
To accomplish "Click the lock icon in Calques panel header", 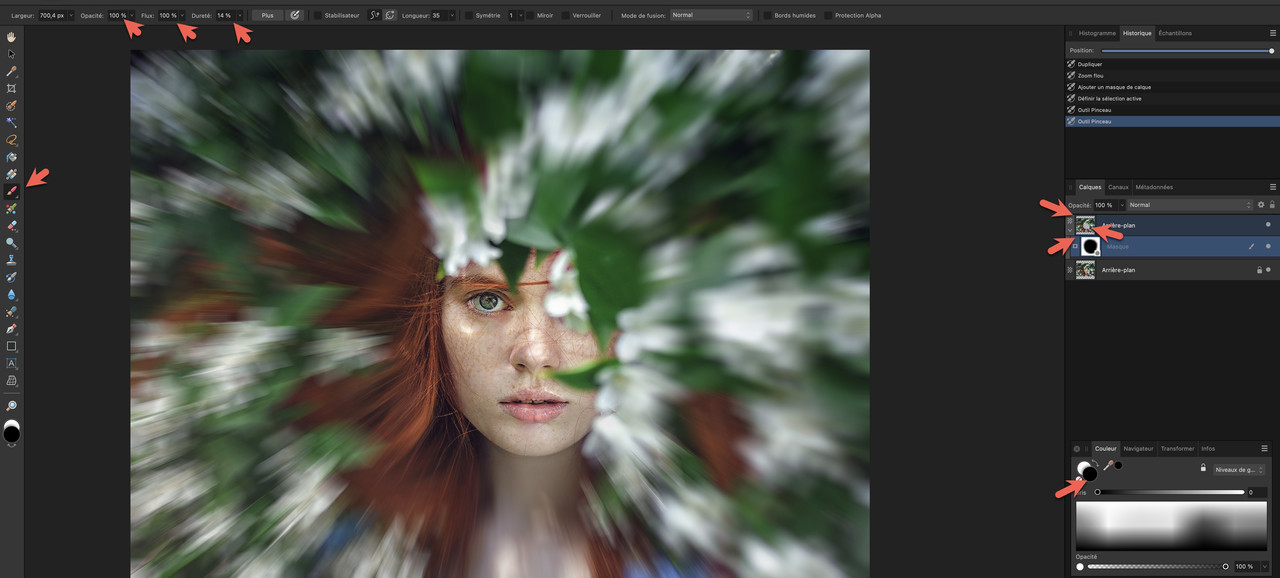I will pos(1272,205).
